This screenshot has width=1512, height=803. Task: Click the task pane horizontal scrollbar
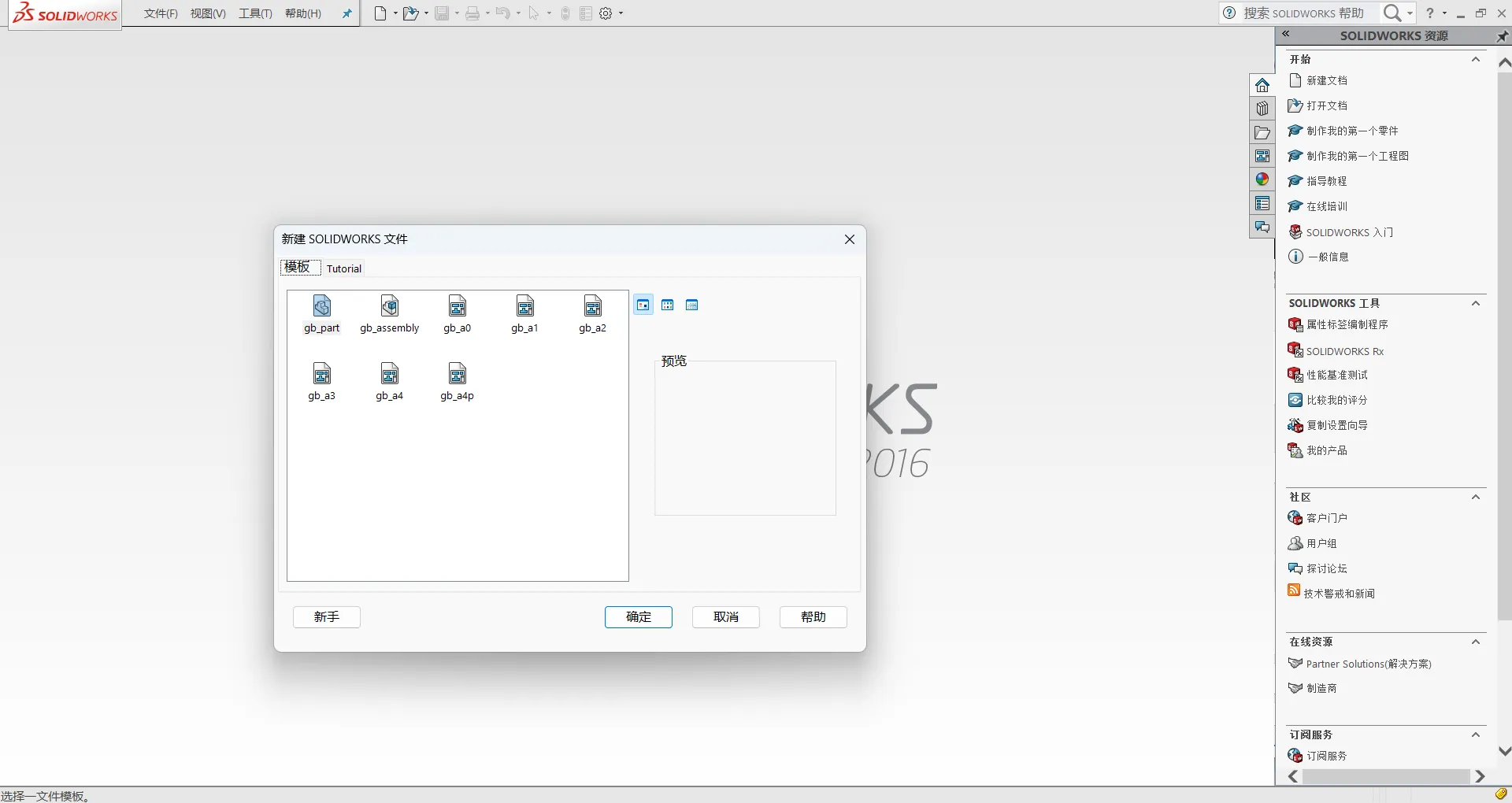click(1386, 776)
